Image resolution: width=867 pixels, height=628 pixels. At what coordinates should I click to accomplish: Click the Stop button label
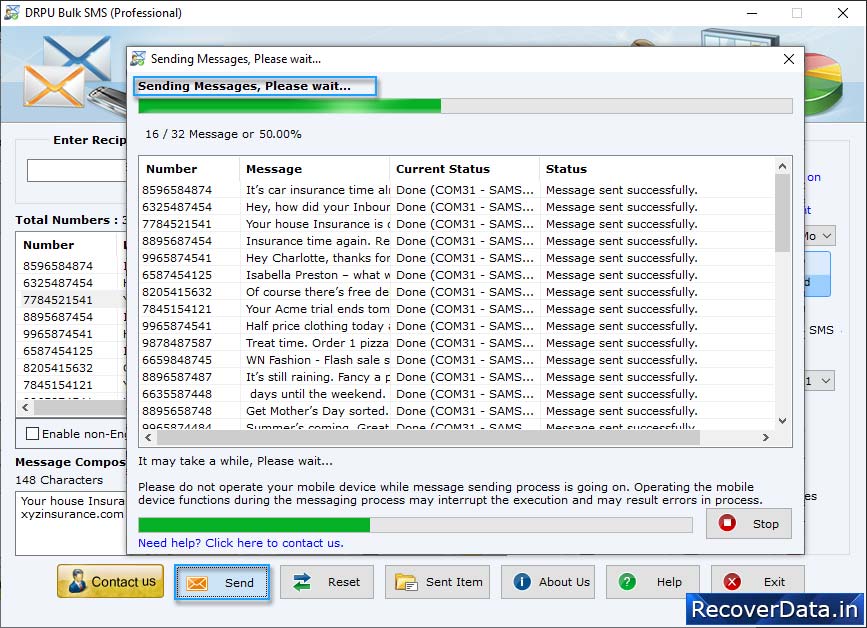[766, 524]
